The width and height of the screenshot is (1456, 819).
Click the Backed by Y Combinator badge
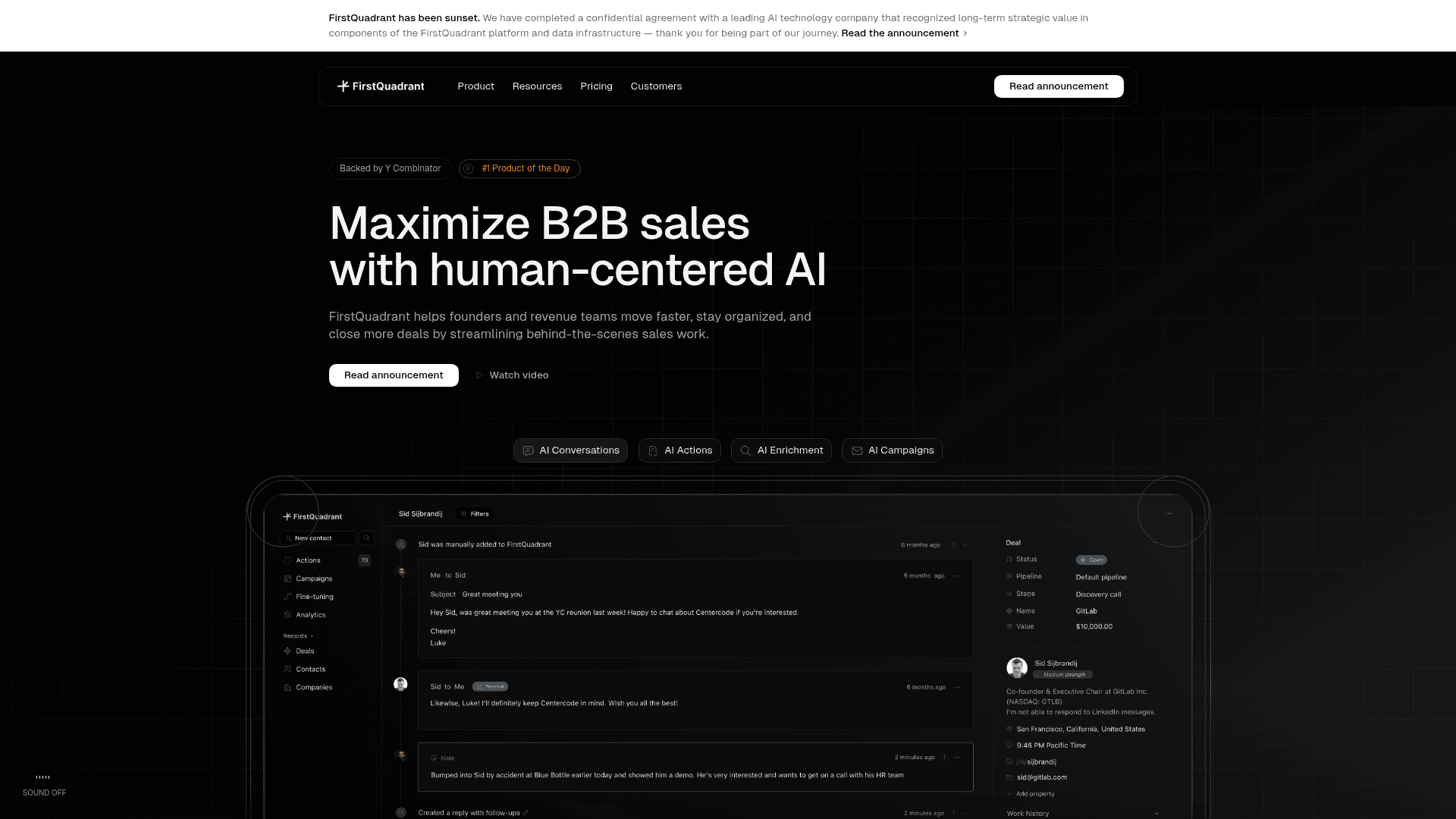(390, 168)
